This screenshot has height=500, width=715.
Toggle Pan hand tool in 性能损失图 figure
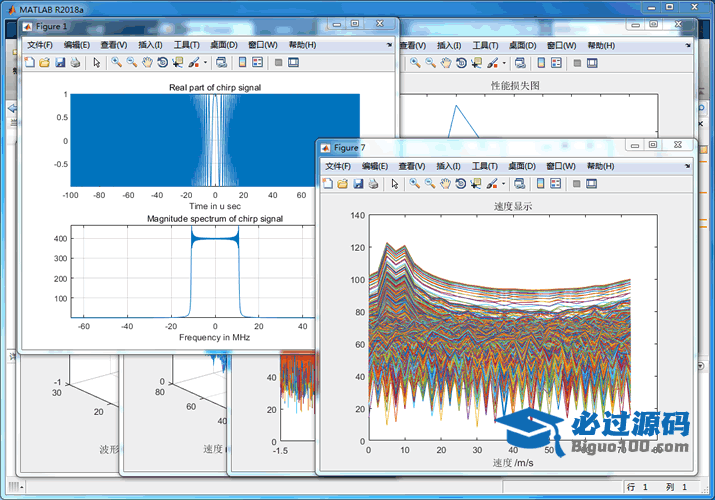[x=446, y=63]
